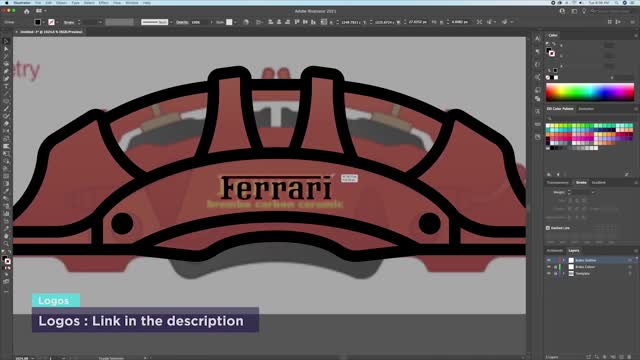This screenshot has height=360, width=640.
Task: Open the stroke weight dropdown in the control bar
Action: pyautogui.click(x=100, y=22)
